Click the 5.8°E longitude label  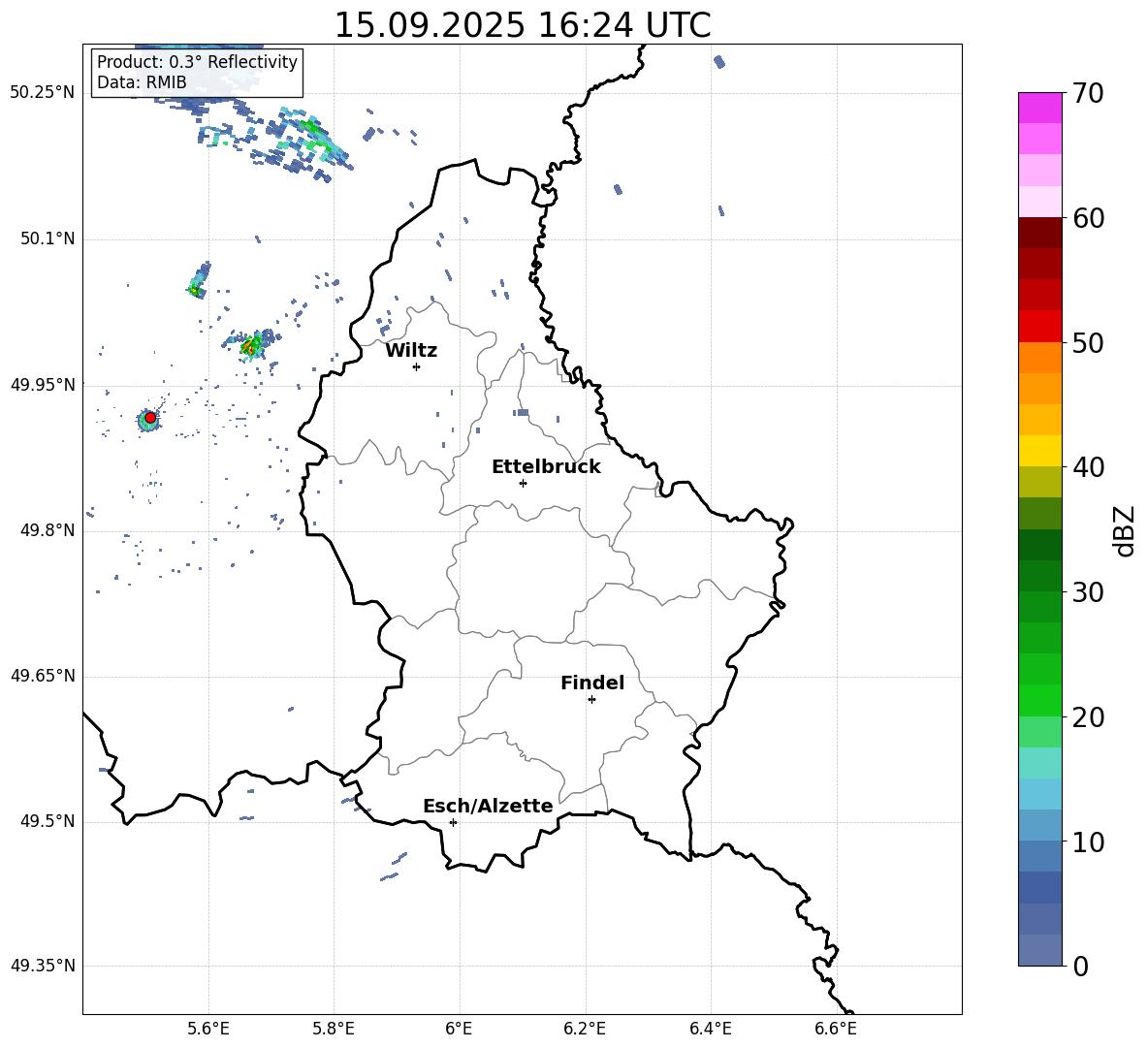(x=334, y=1029)
